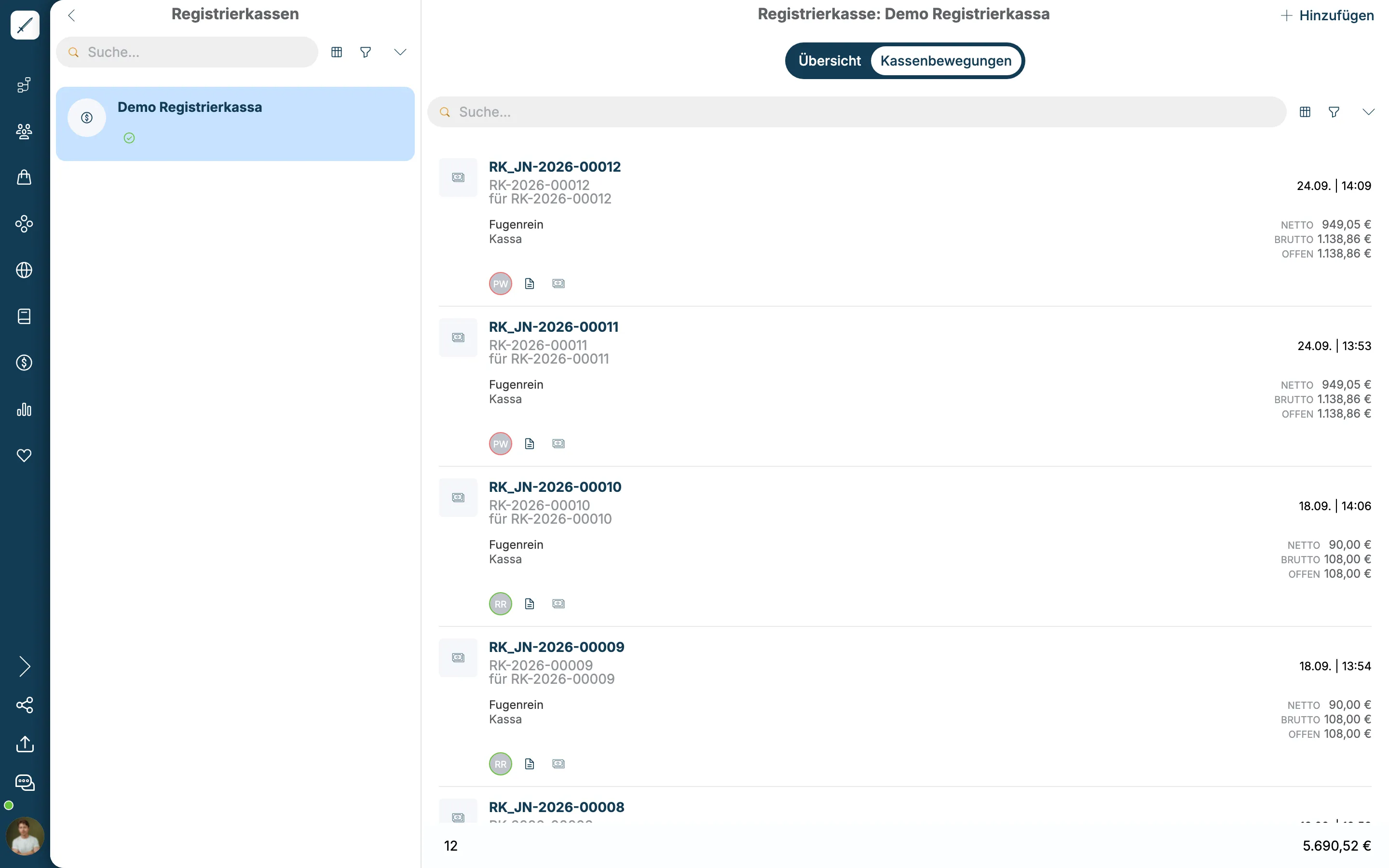Viewport: 1389px width, 868px height.
Task: Open column layout icon in Registrierkassen list
Action: 337,52
